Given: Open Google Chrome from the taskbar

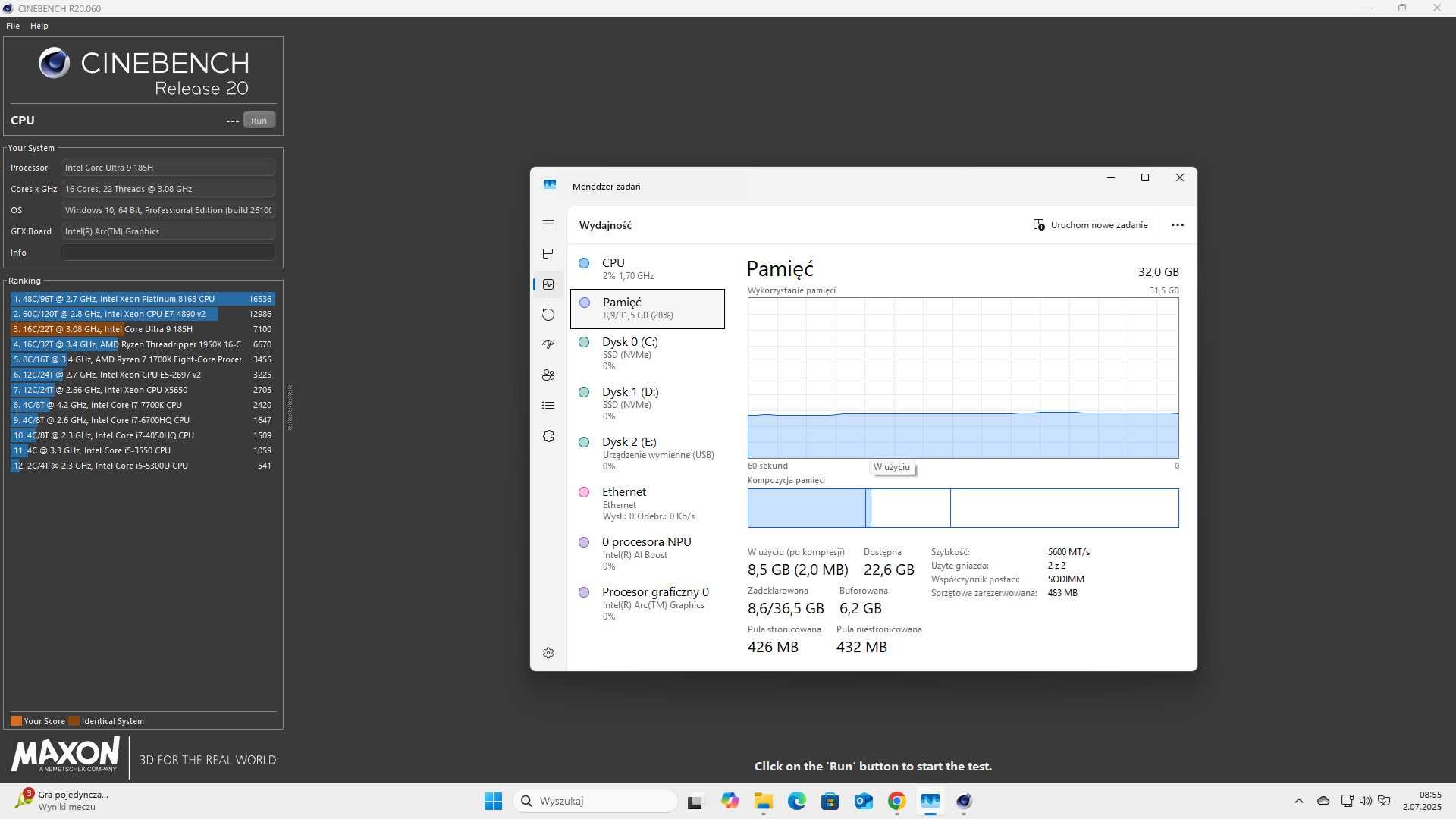Looking at the screenshot, I should point(896,801).
